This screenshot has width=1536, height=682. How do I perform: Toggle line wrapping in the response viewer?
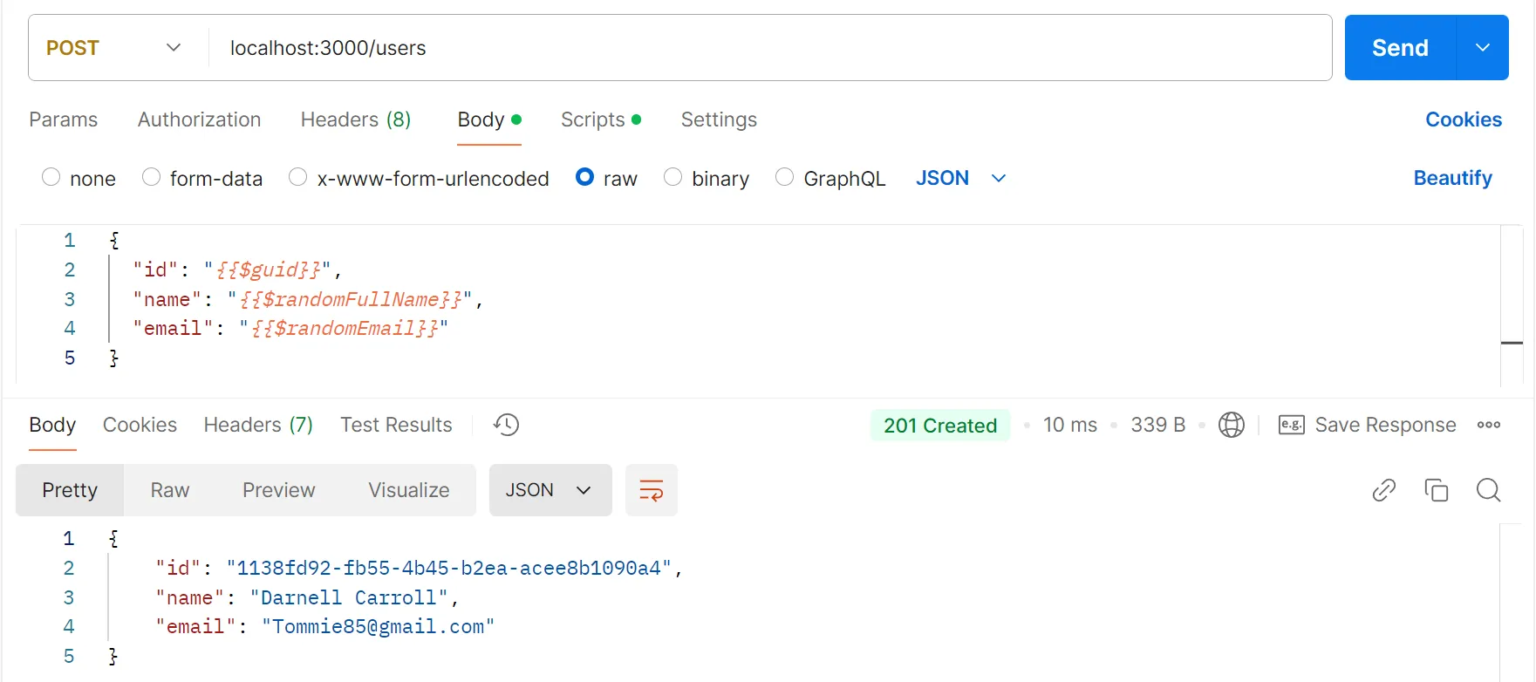point(651,490)
